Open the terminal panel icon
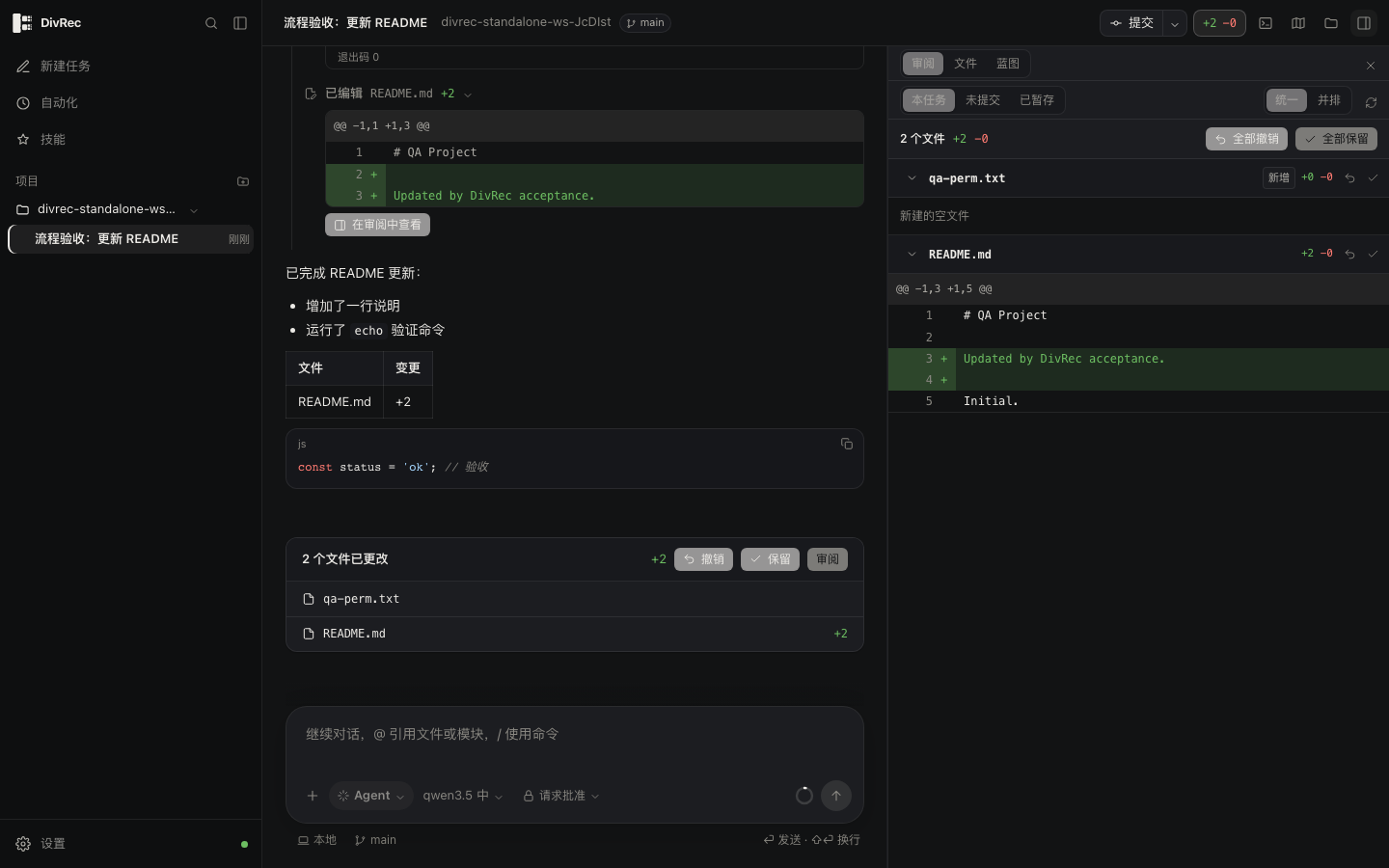 1266,23
